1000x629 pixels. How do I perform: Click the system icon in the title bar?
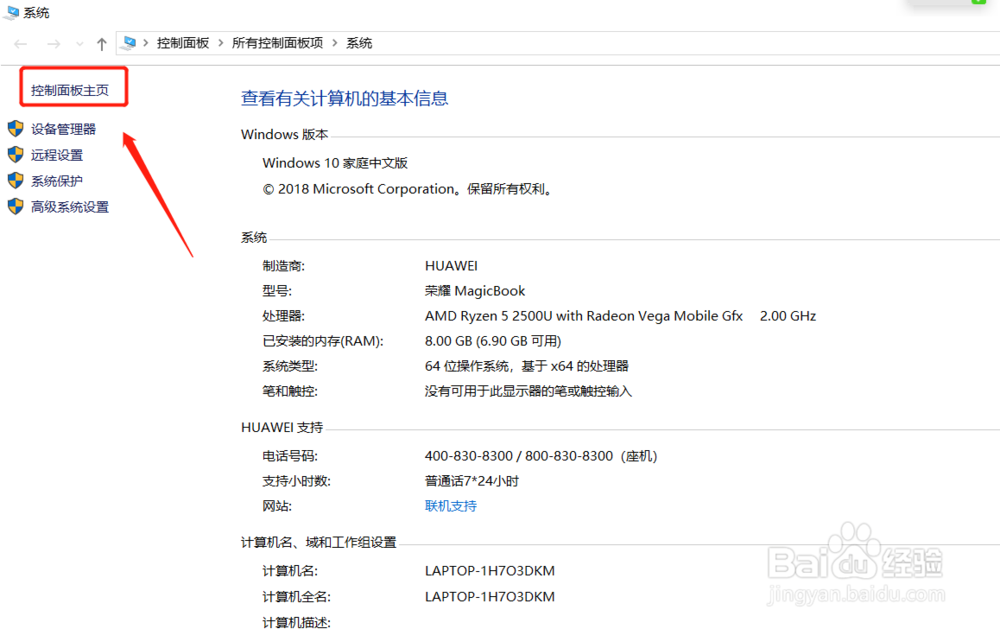[10, 12]
